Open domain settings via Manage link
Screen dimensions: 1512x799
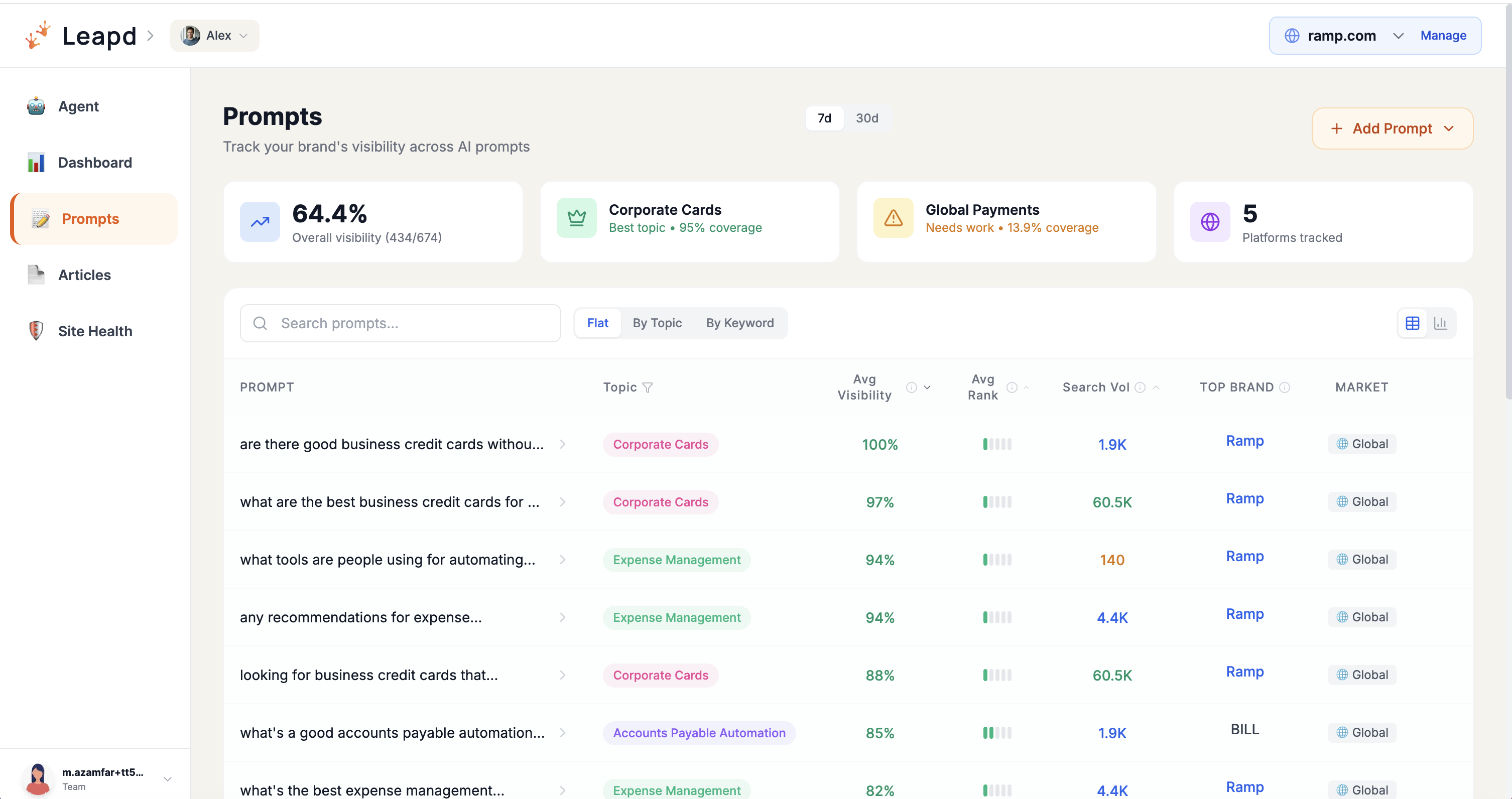pos(1443,35)
